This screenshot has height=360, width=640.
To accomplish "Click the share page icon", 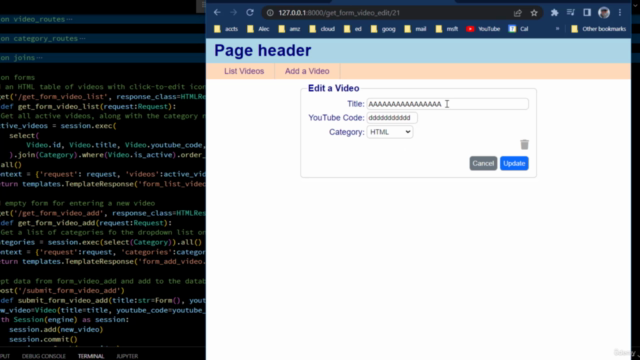I will (x=518, y=13).
